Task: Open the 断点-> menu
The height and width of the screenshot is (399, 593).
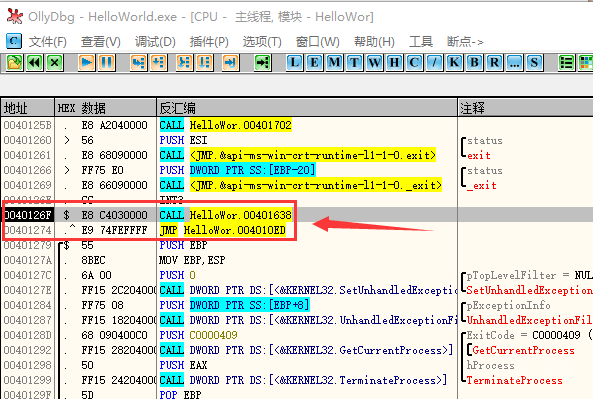Action: tap(465, 42)
